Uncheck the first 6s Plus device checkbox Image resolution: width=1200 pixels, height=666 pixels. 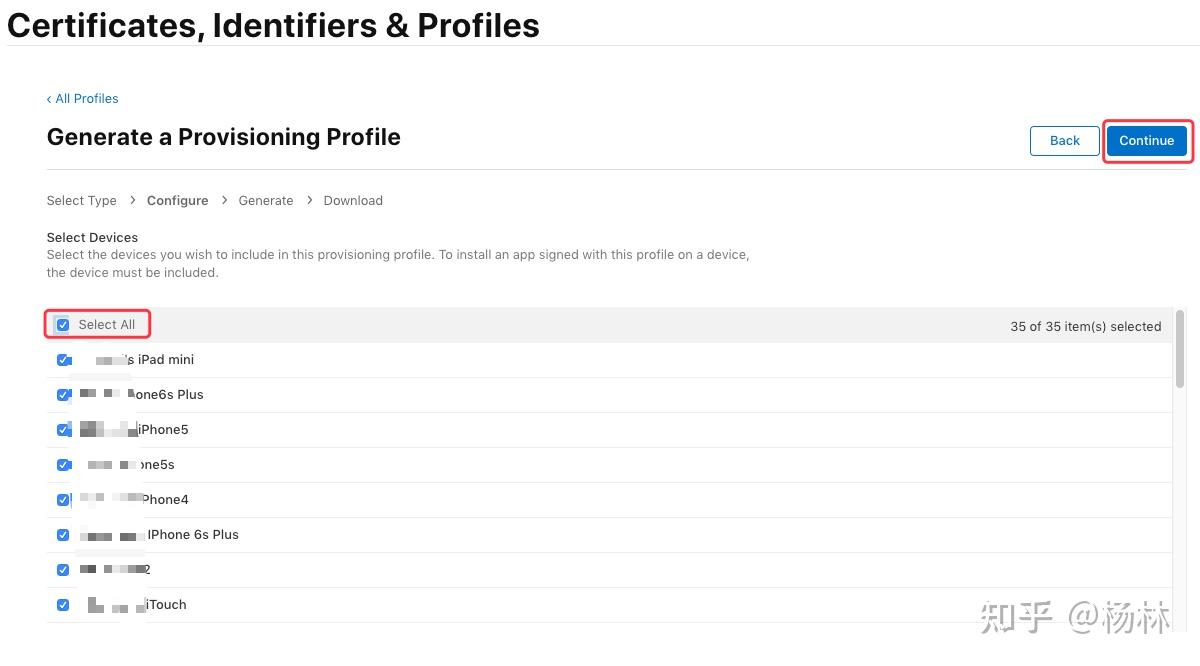63,395
